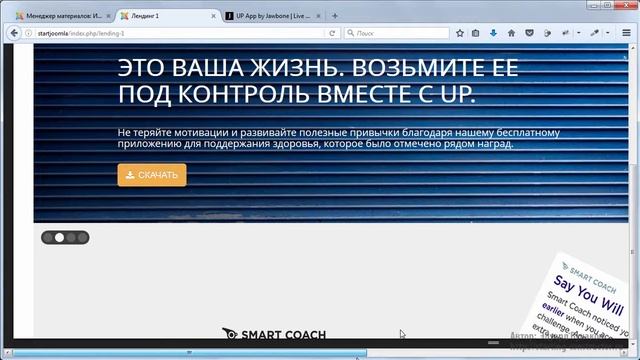Select the third slider dot
Screen dimensions: 640x360
point(71,238)
